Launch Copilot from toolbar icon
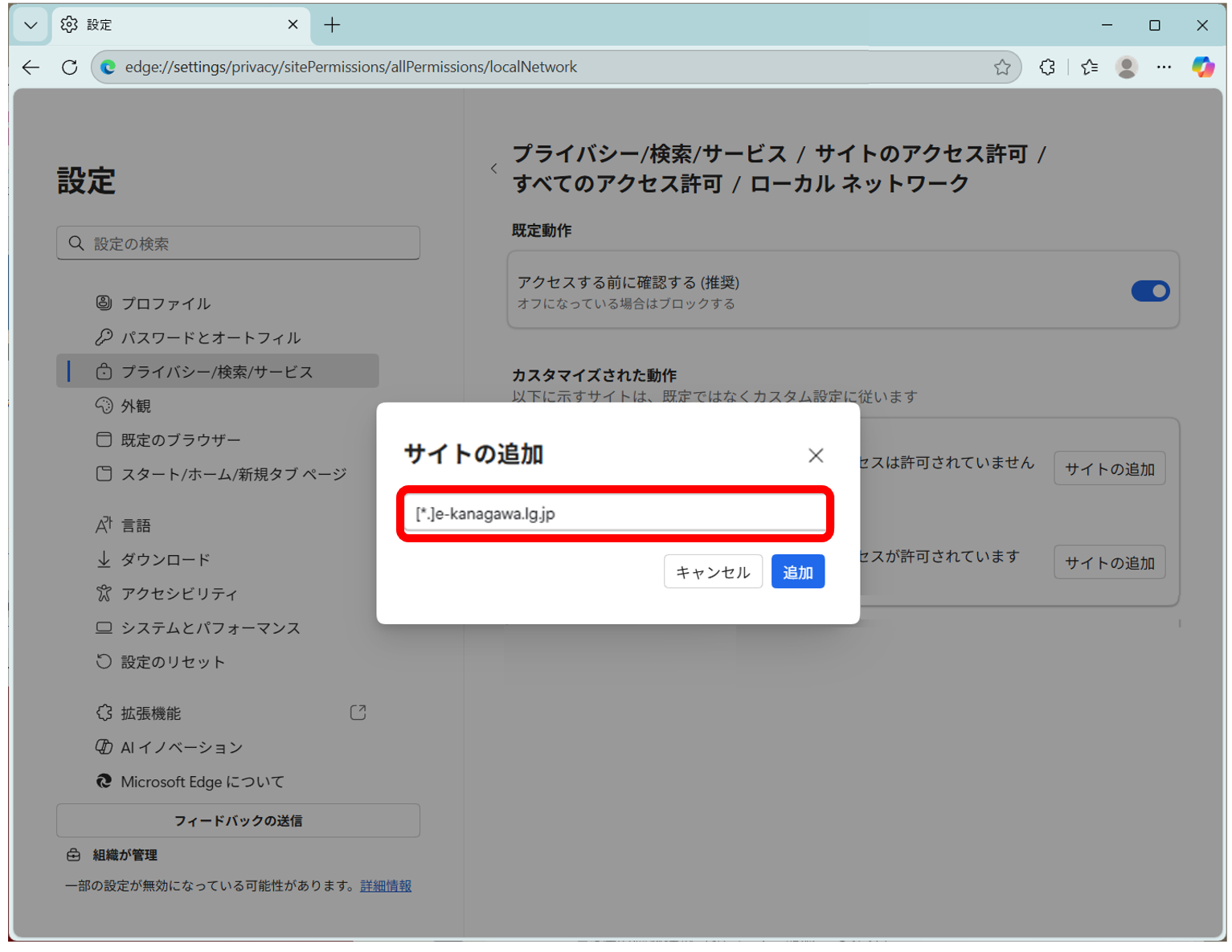 point(1202,67)
